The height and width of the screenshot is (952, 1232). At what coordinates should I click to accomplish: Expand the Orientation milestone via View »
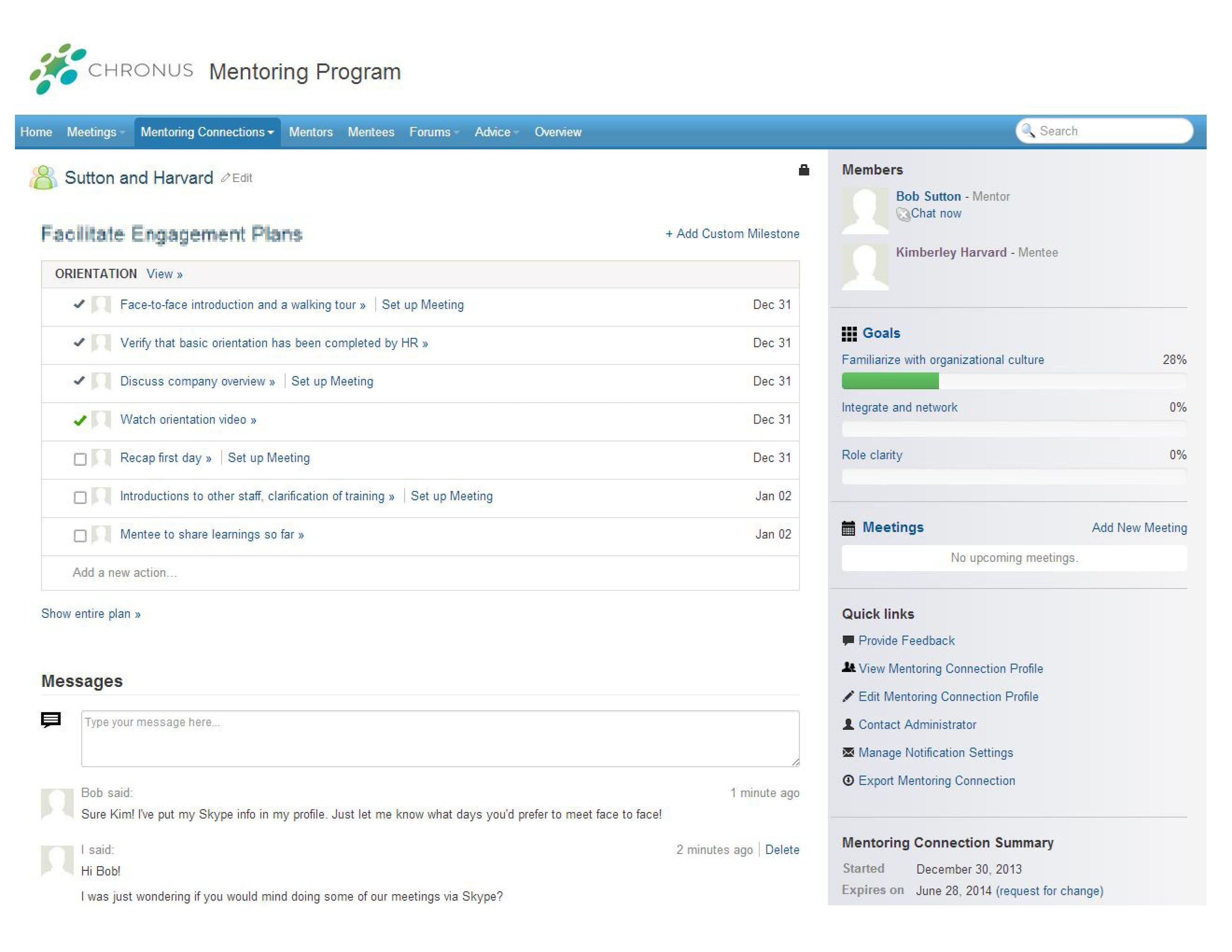(x=164, y=274)
